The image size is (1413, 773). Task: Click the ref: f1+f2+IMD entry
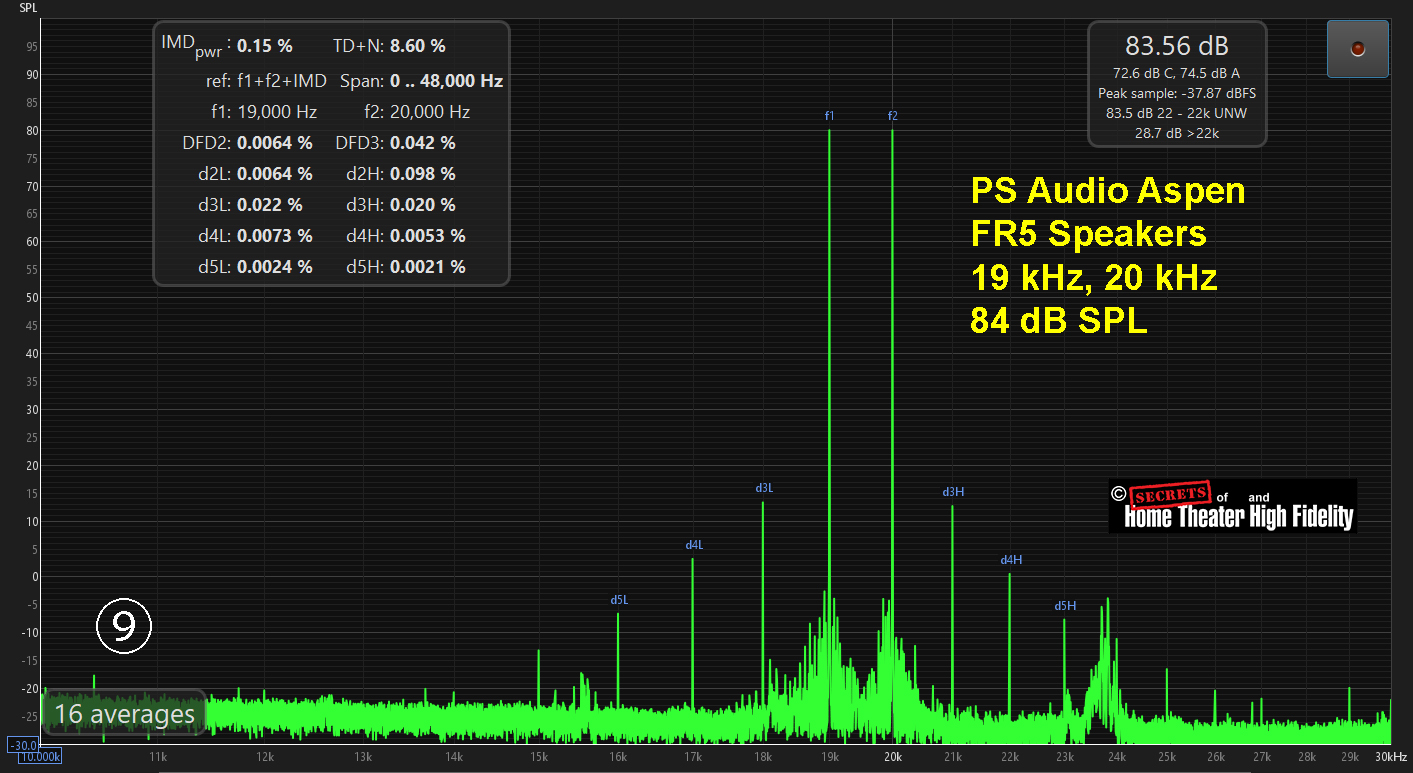click(x=266, y=81)
